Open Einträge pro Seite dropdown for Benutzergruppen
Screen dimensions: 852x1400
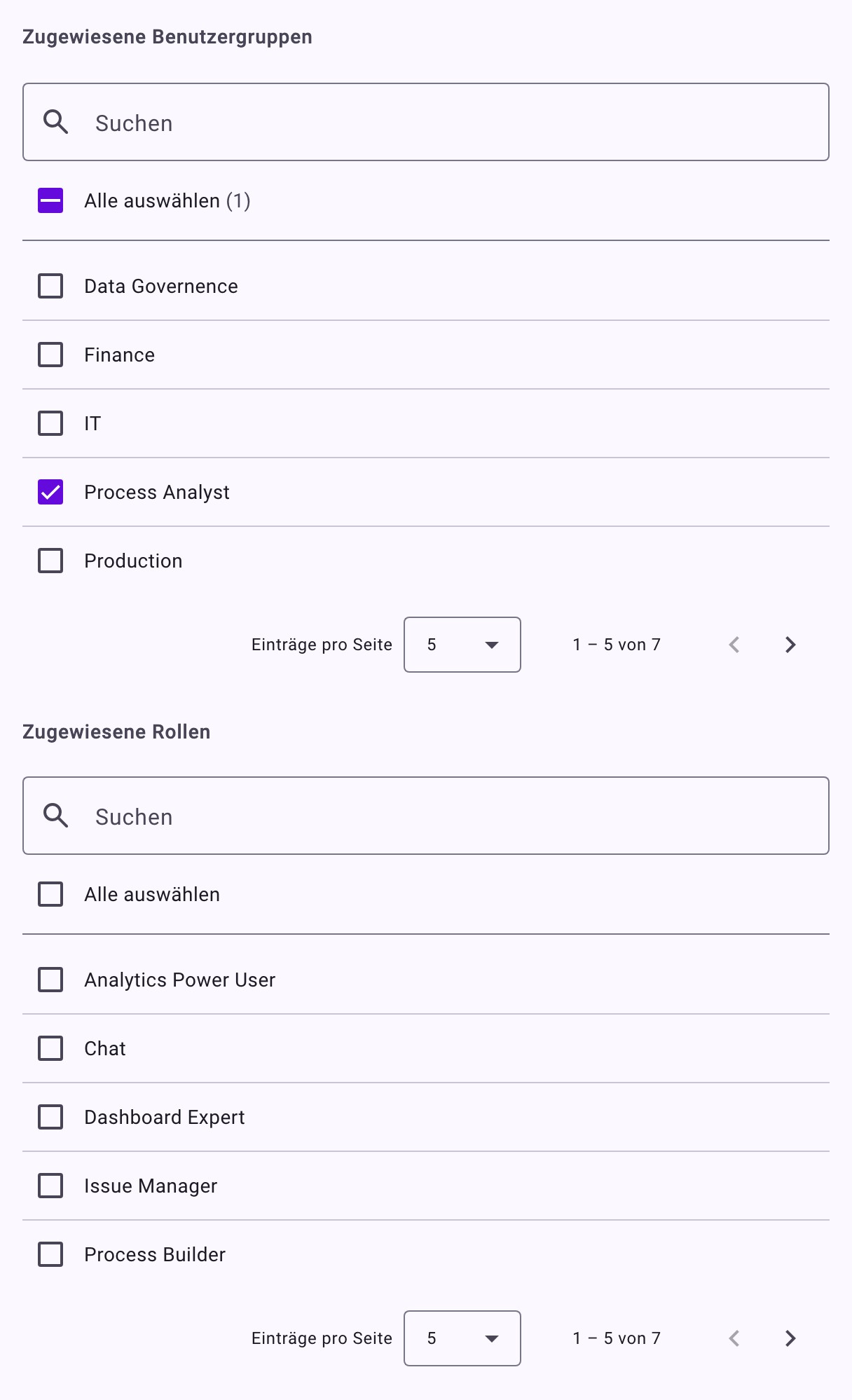click(x=462, y=645)
